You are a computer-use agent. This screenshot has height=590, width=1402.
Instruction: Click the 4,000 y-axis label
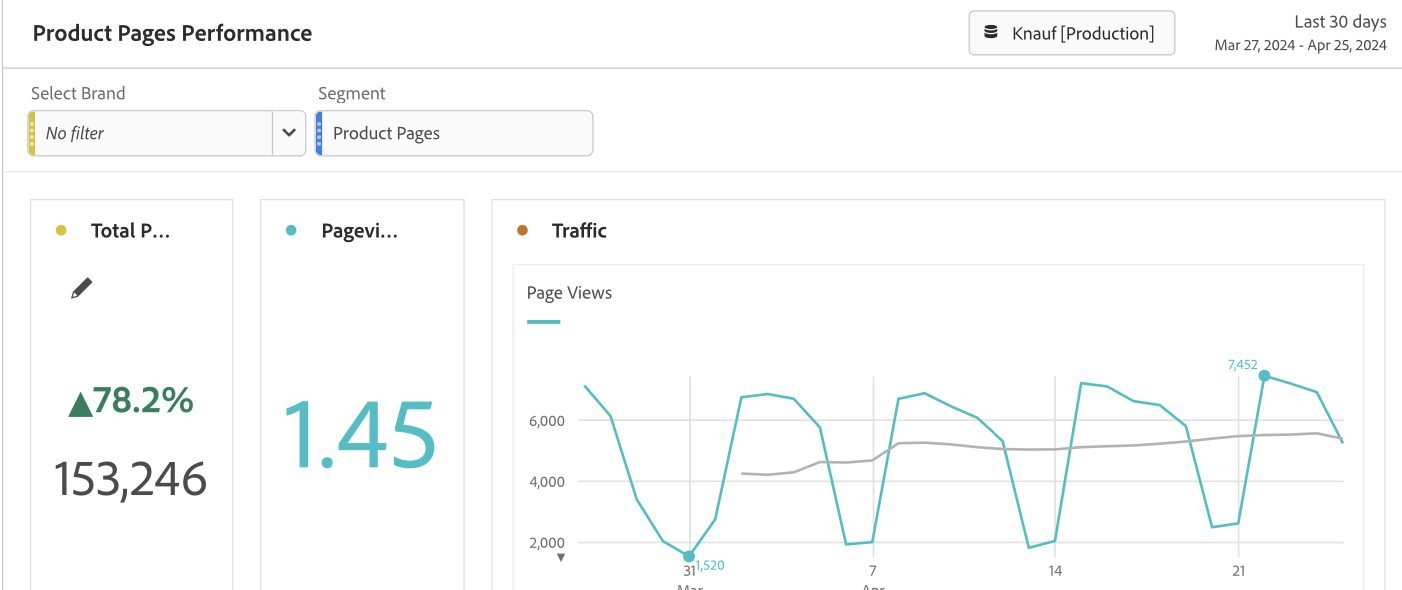(547, 482)
